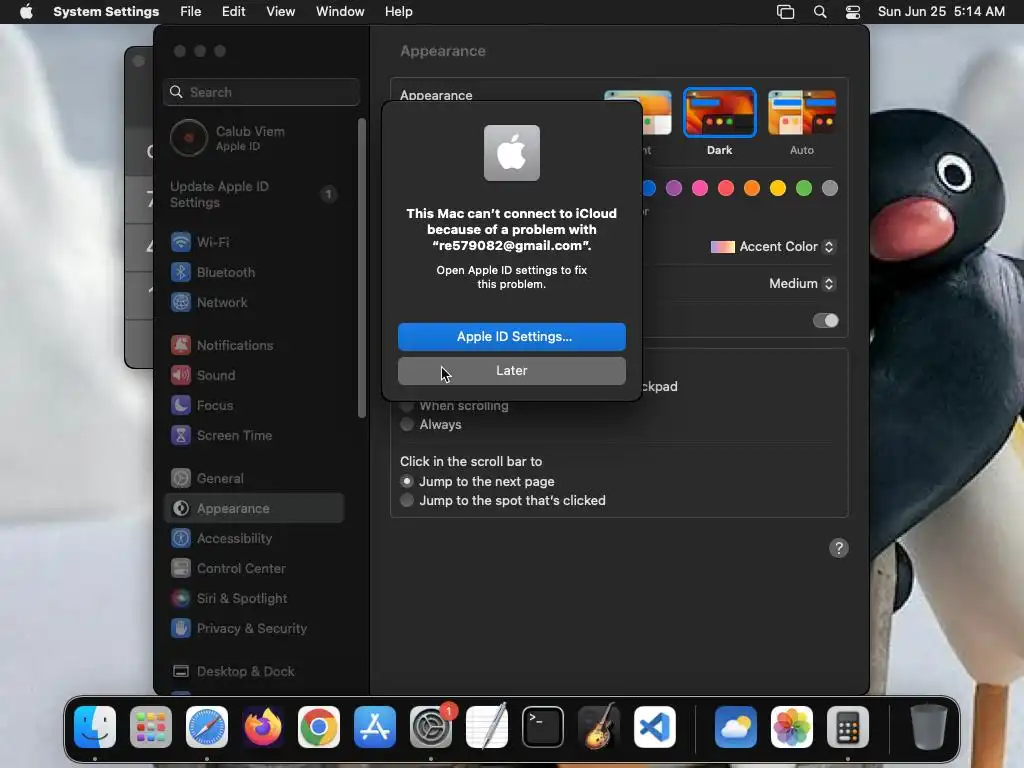Image resolution: width=1024 pixels, height=768 pixels.
Task: Open the Window menu
Action: (340, 12)
